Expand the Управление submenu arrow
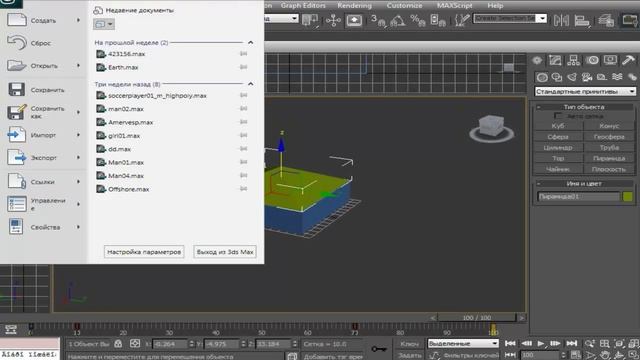640x360 pixels. [78, 204]
